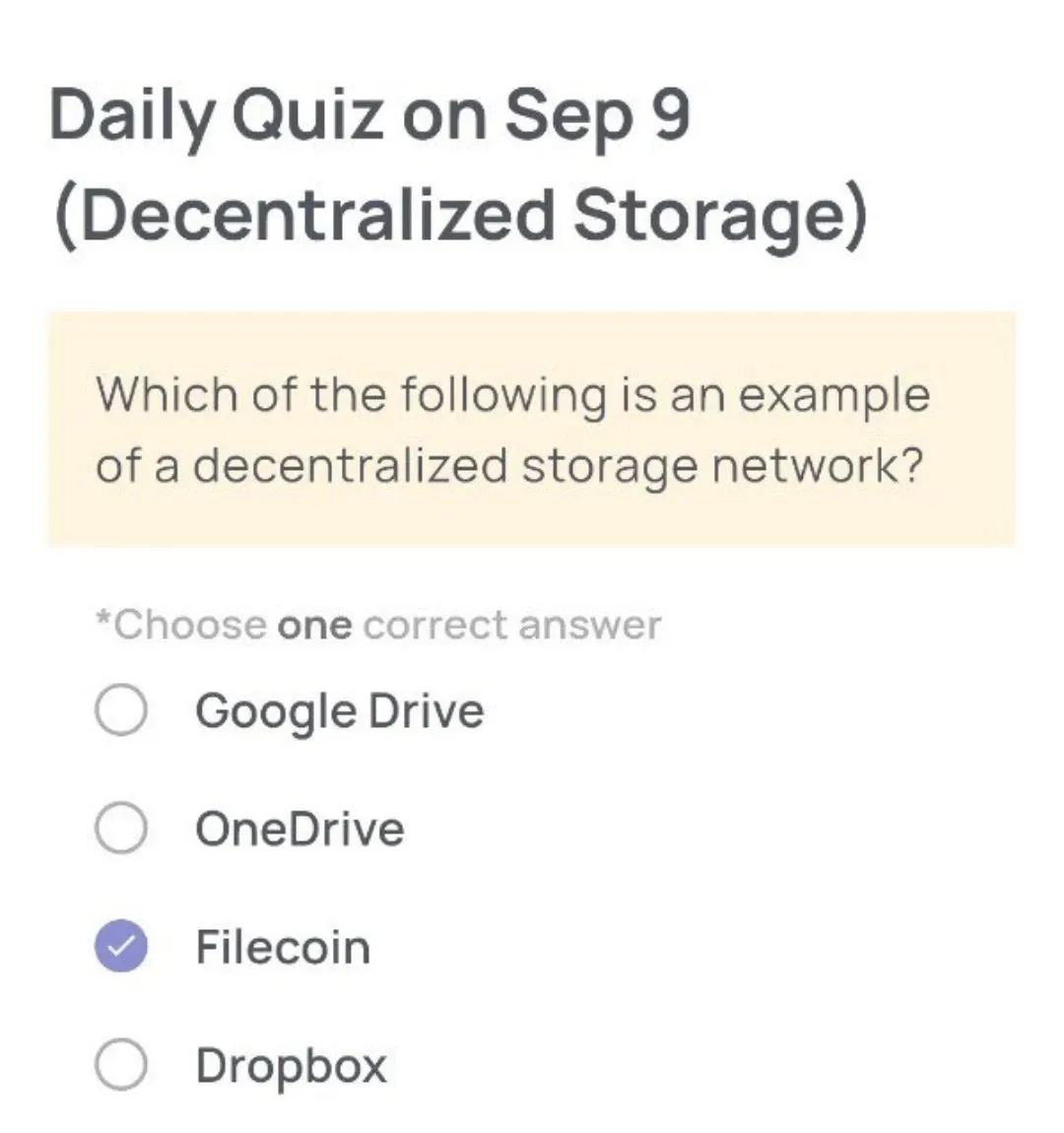
Task: Click the Google Drive answer label
Action: 339,709
